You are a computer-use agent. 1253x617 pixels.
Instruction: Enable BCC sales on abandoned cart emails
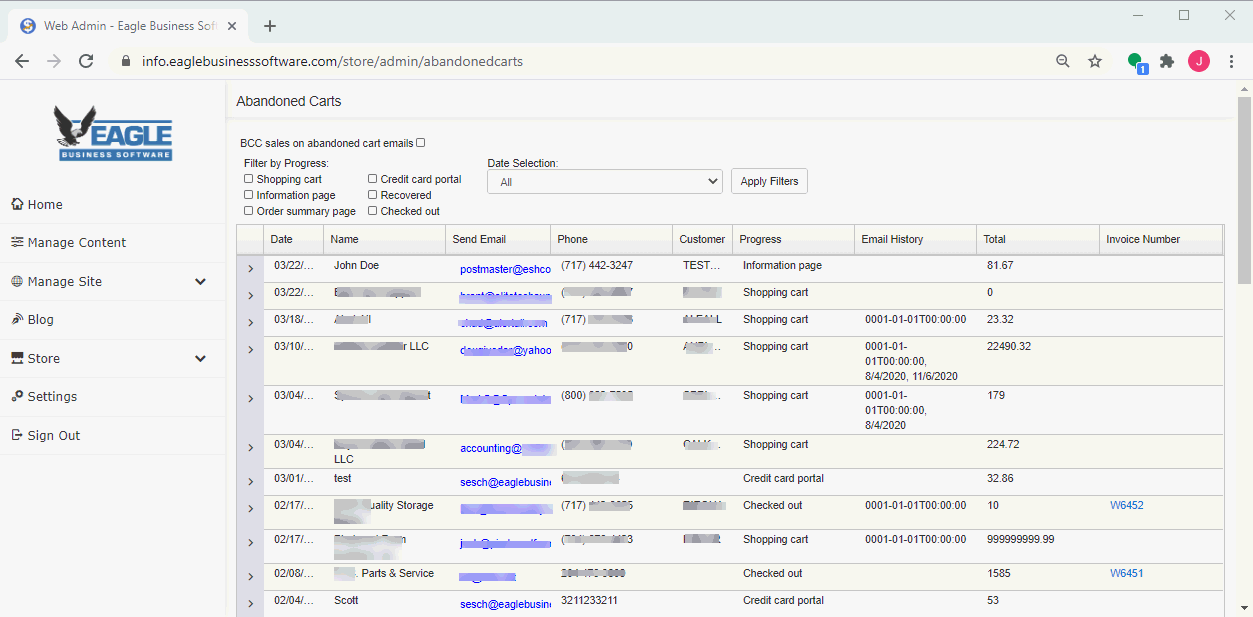[x=421, y=143]
